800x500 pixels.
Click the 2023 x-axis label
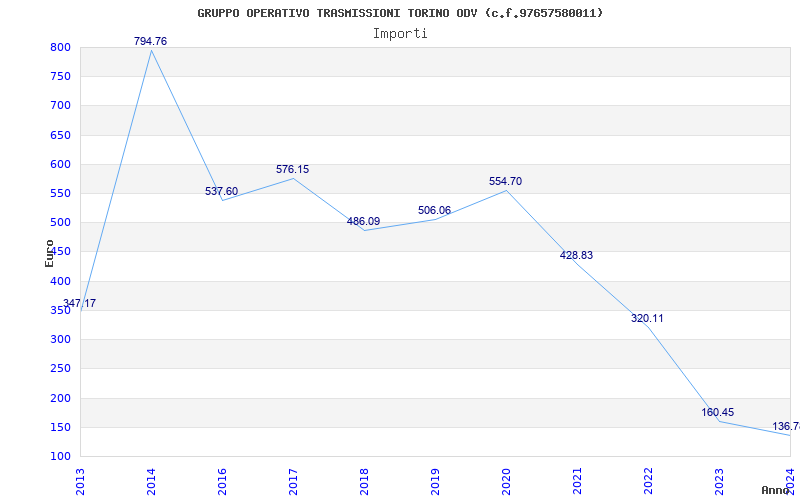[719, 481]
